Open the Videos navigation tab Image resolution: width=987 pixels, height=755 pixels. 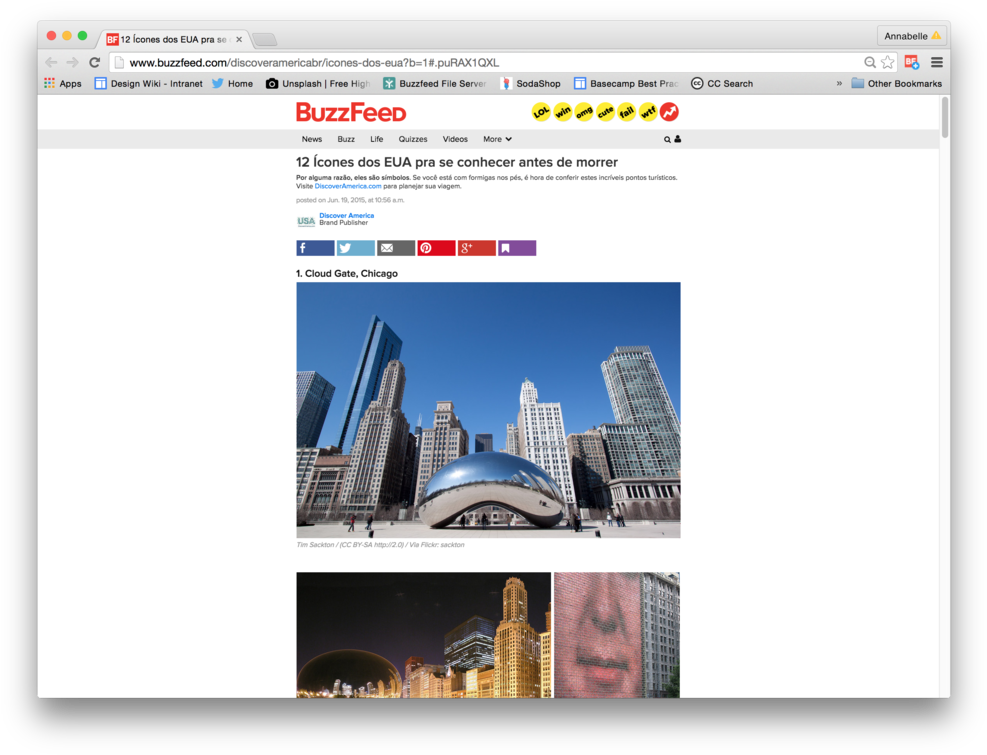coord(455,139)
